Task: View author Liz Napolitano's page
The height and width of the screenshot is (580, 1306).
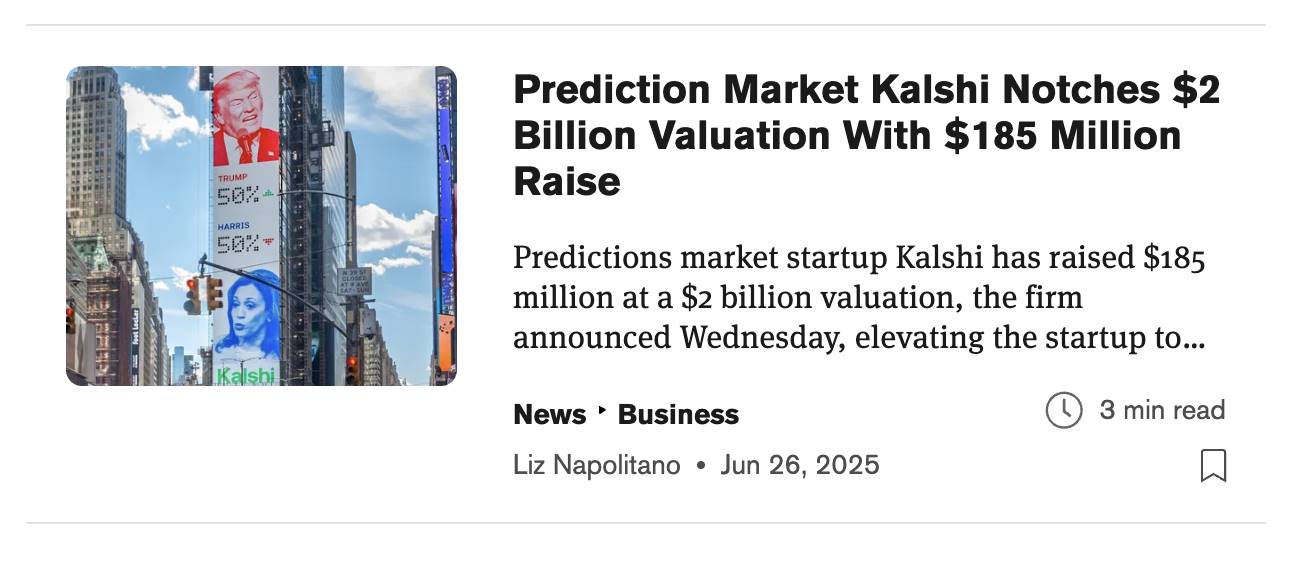Action: point(596,465)
